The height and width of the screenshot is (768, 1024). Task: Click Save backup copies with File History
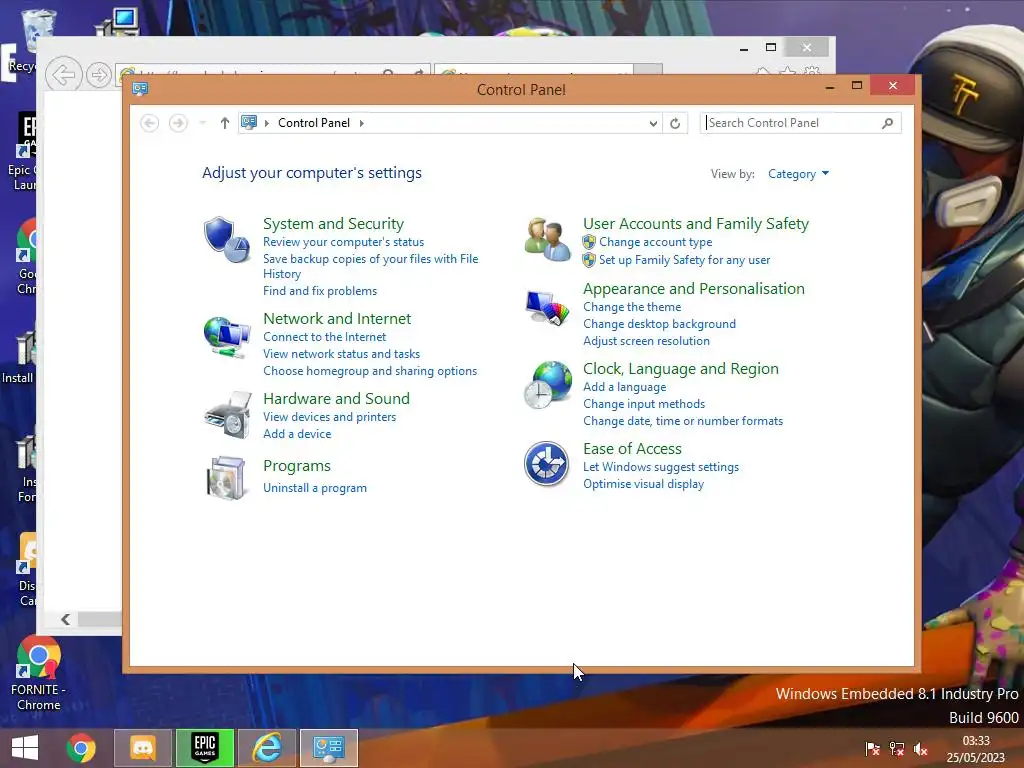(x=370, y=266)
